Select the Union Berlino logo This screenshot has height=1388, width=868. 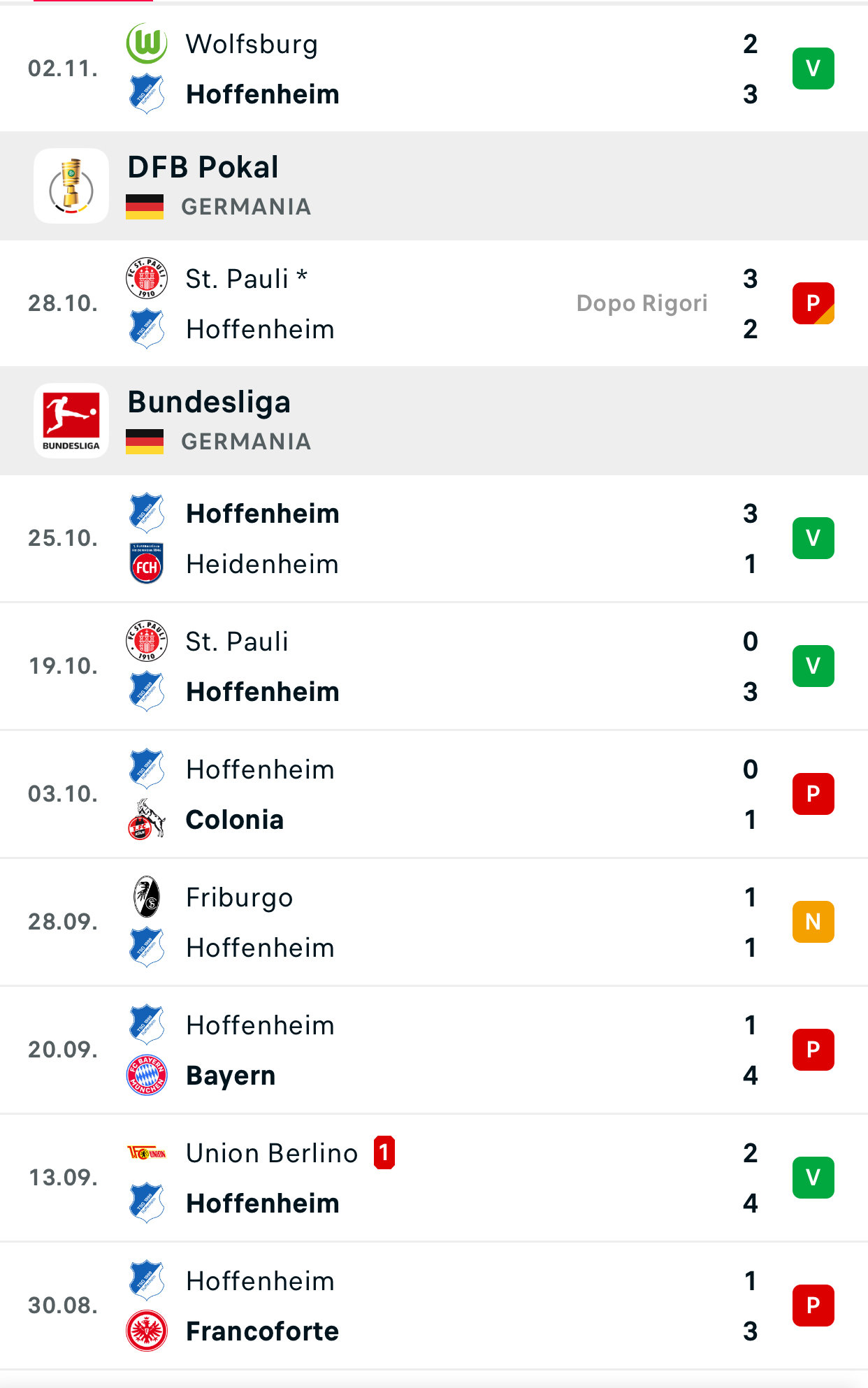pos(147,1152)
